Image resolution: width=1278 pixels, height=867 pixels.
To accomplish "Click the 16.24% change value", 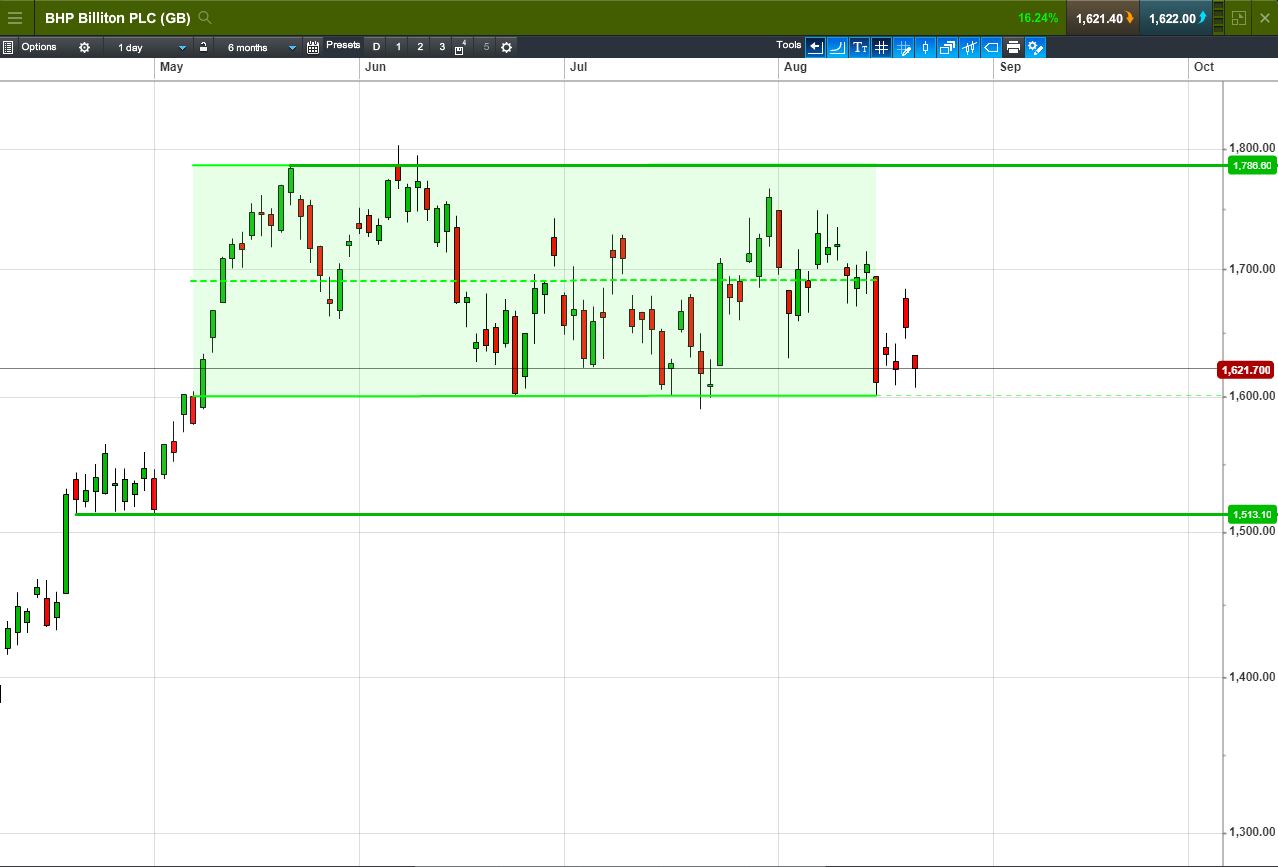I will (x=1038, y=18).
